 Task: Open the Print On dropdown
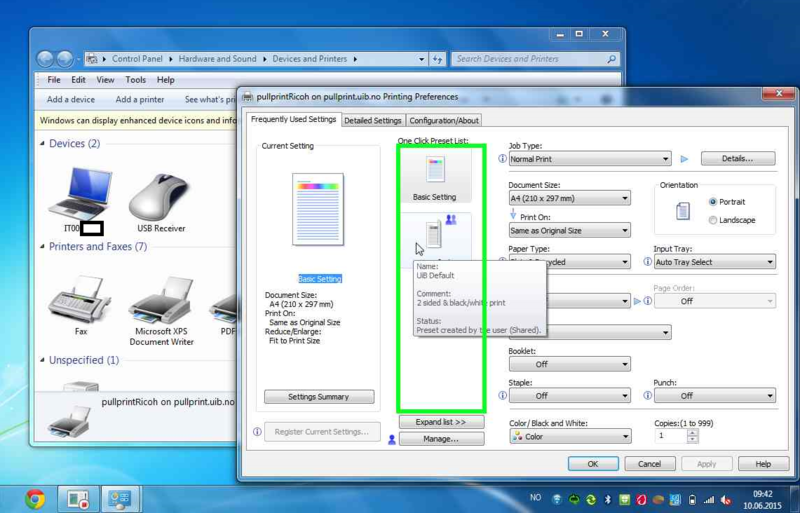tap(569, 230)
